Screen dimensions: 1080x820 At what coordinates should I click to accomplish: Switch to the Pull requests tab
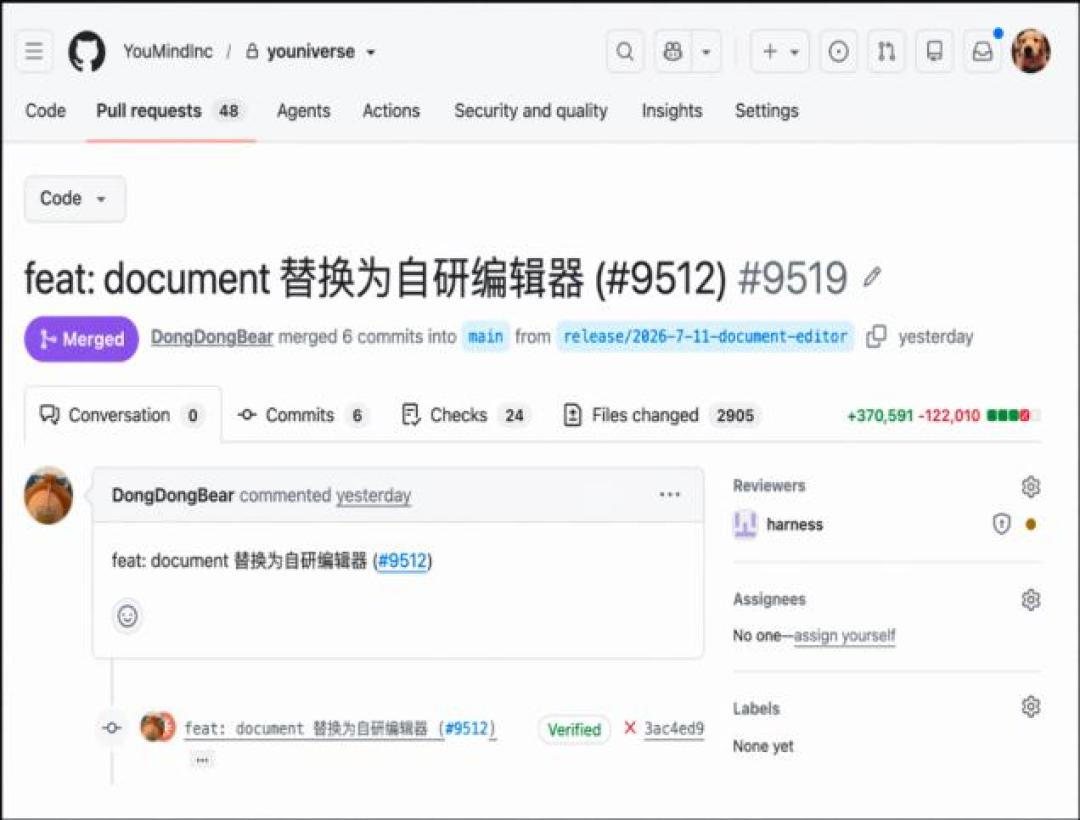[169, 111]
